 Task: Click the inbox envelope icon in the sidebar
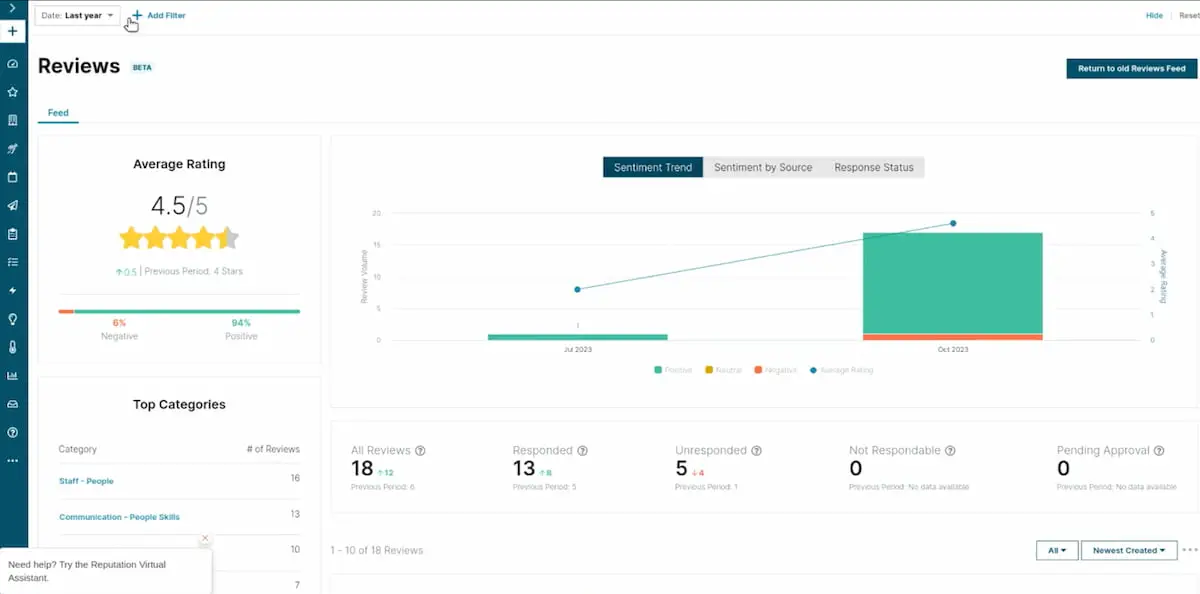pyautogui.click(x=12, y=404)
